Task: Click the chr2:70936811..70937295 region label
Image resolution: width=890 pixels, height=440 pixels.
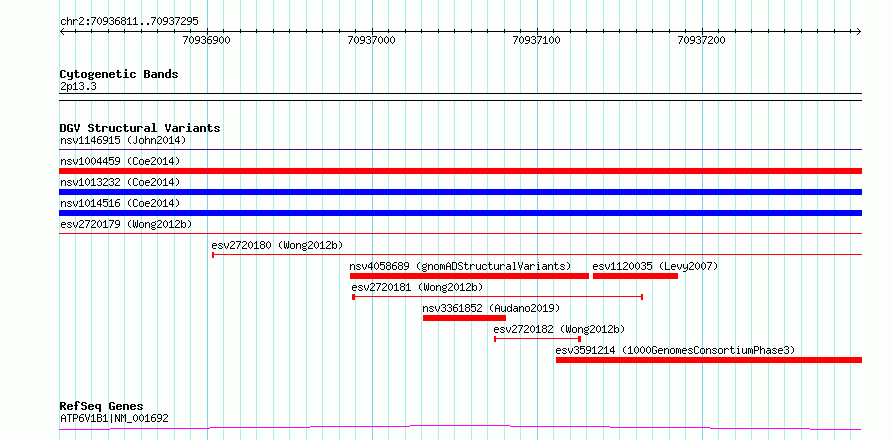Action: pyautogui.click(x=129, y=22)
